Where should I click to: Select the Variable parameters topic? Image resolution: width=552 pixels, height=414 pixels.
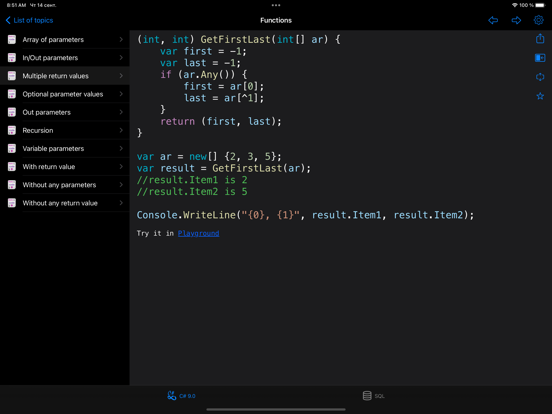pos(65,148)
